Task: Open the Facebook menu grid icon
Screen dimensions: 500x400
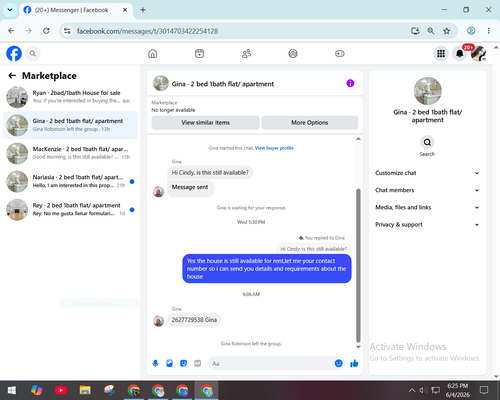Action: 441,53
